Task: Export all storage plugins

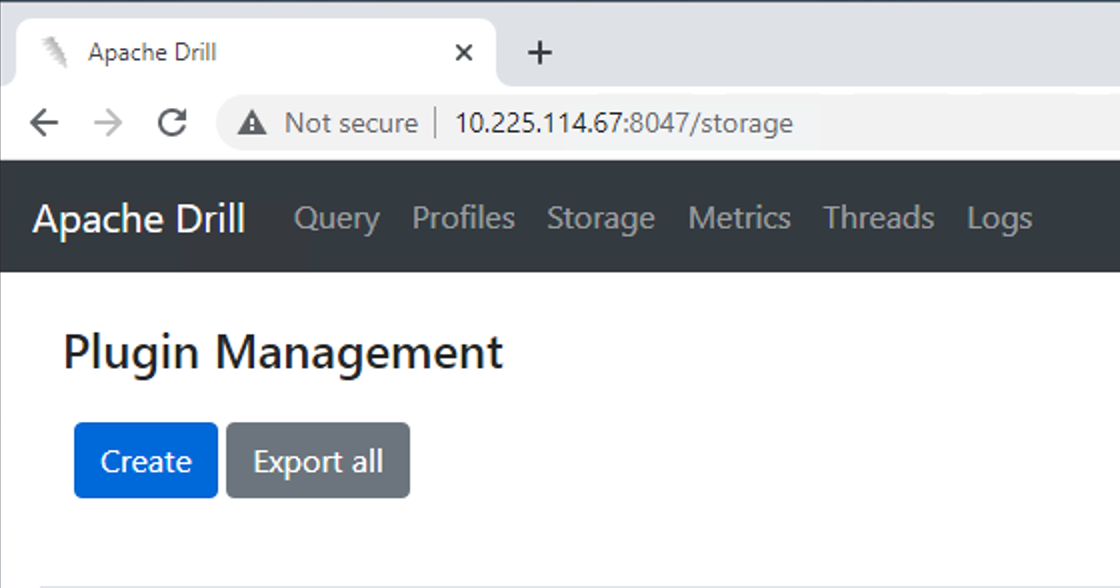Action: (318, 460)
